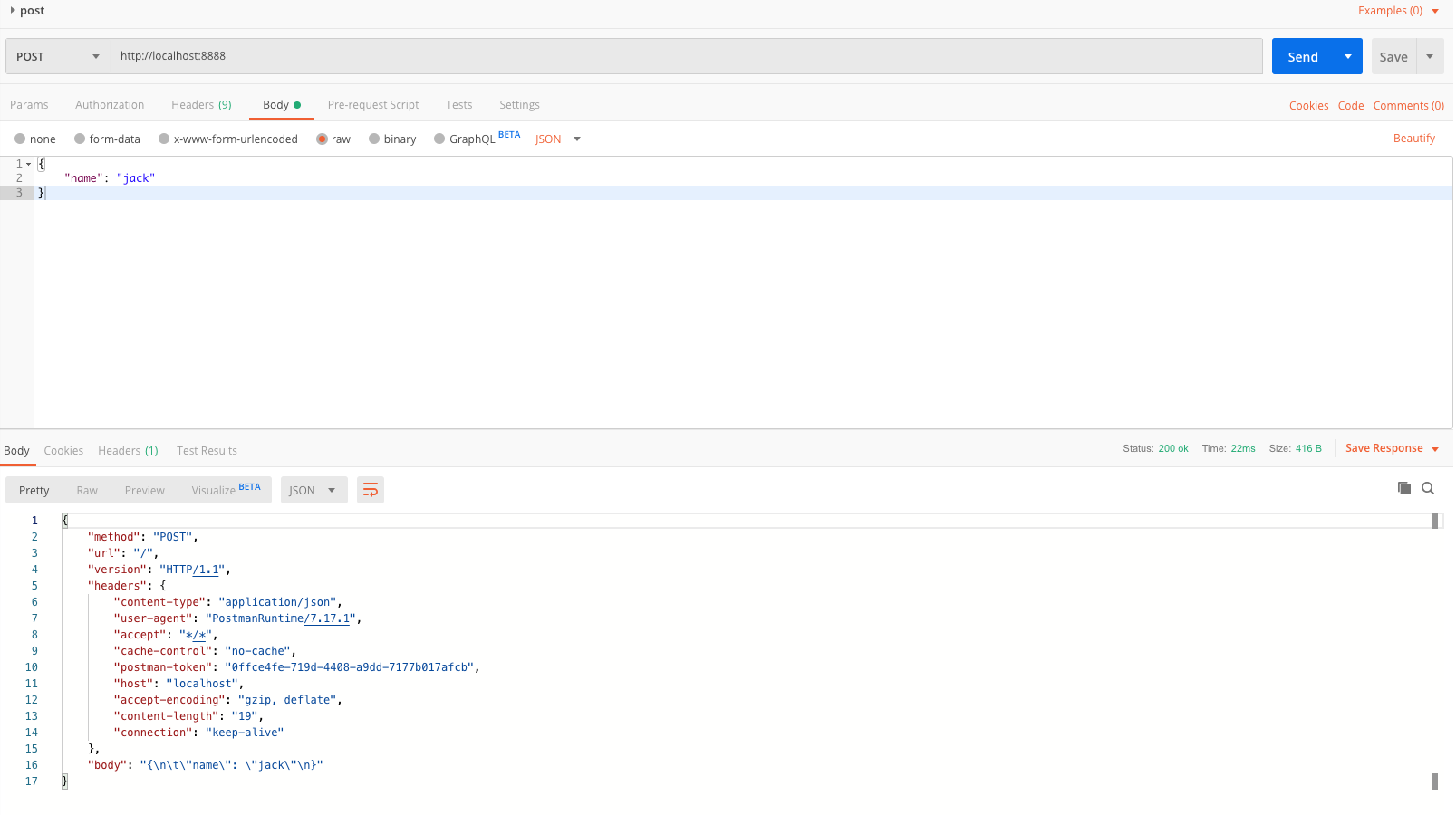1456x815 pixels.
Task: Fold line 1 in request body editor
Action: click(29, 164)
